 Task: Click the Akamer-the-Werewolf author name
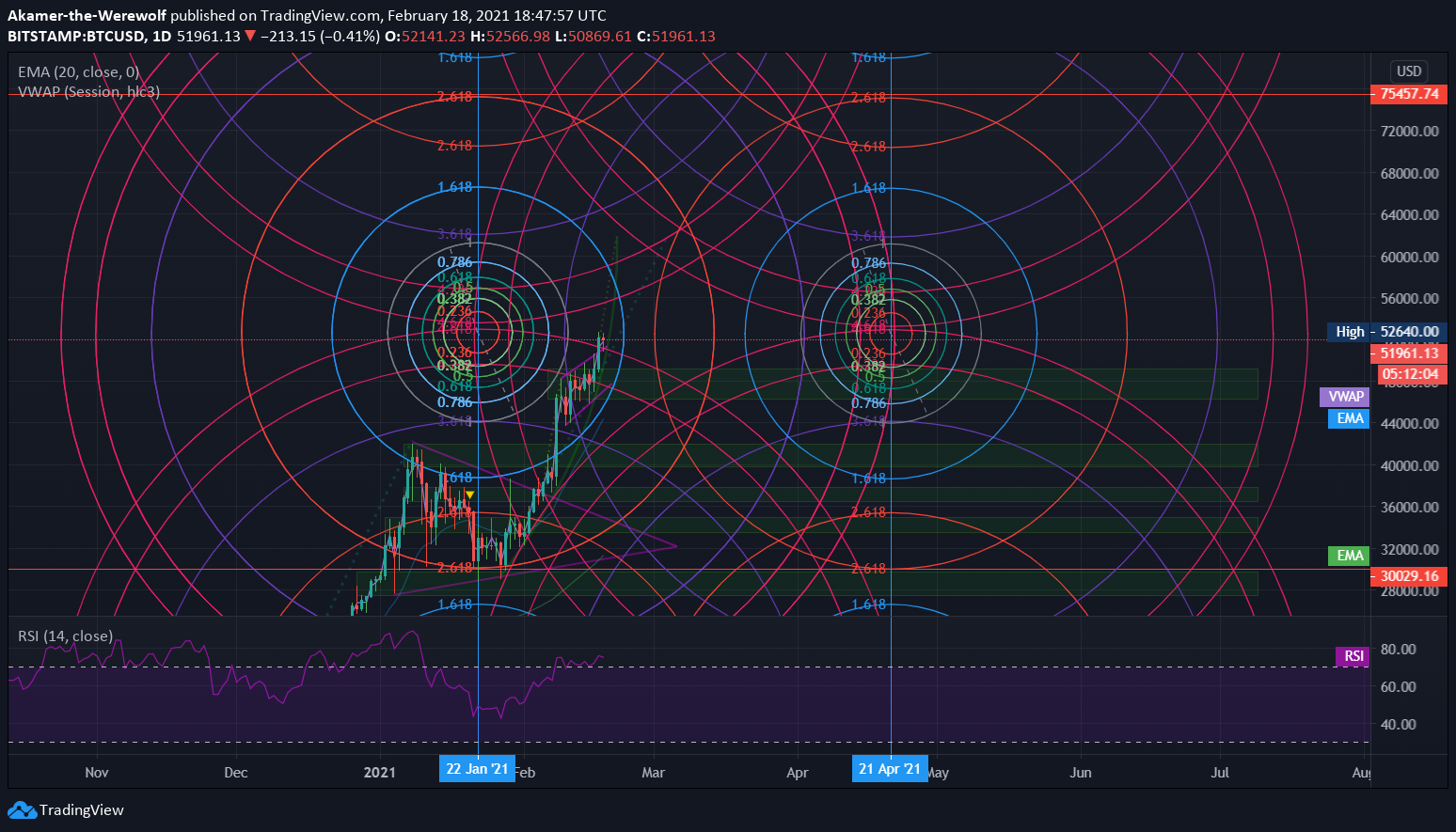[87, 15]
